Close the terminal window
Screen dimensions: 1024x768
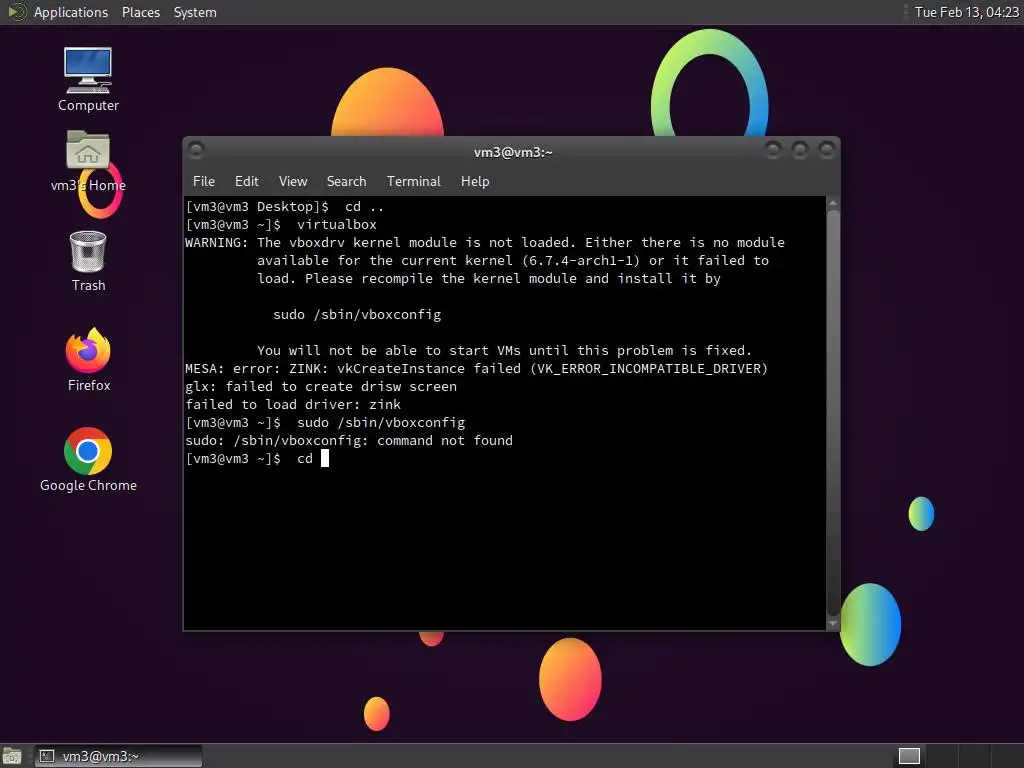coord(827,150)
